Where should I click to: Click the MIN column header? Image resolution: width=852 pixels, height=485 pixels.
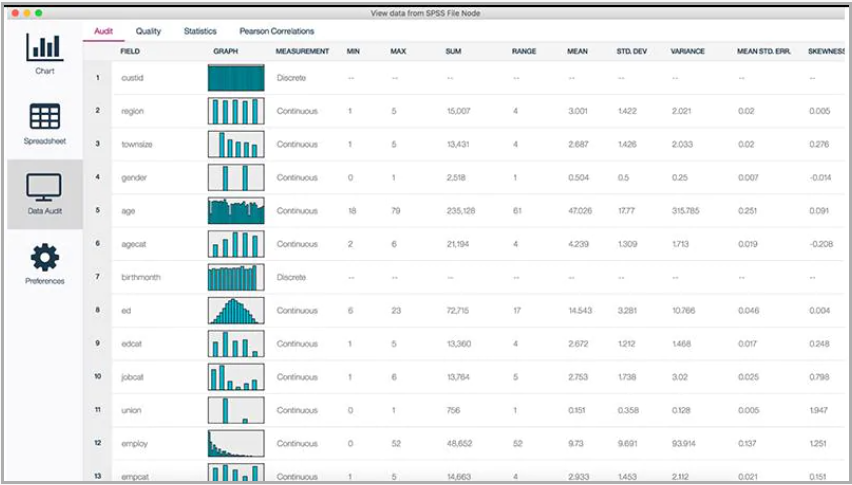[353, 51]
